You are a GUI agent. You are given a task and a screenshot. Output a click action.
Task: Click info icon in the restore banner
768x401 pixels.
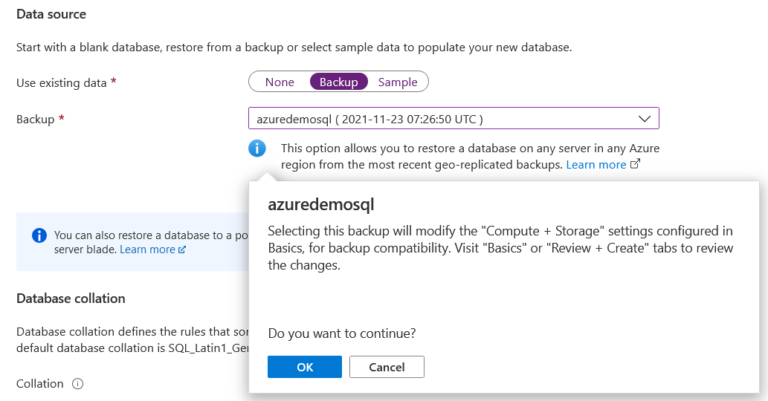coord(39,235)
